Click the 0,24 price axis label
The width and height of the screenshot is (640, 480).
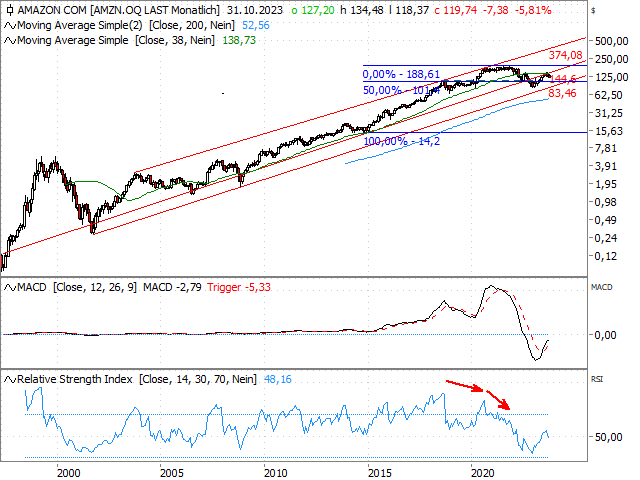coord(606,238)
